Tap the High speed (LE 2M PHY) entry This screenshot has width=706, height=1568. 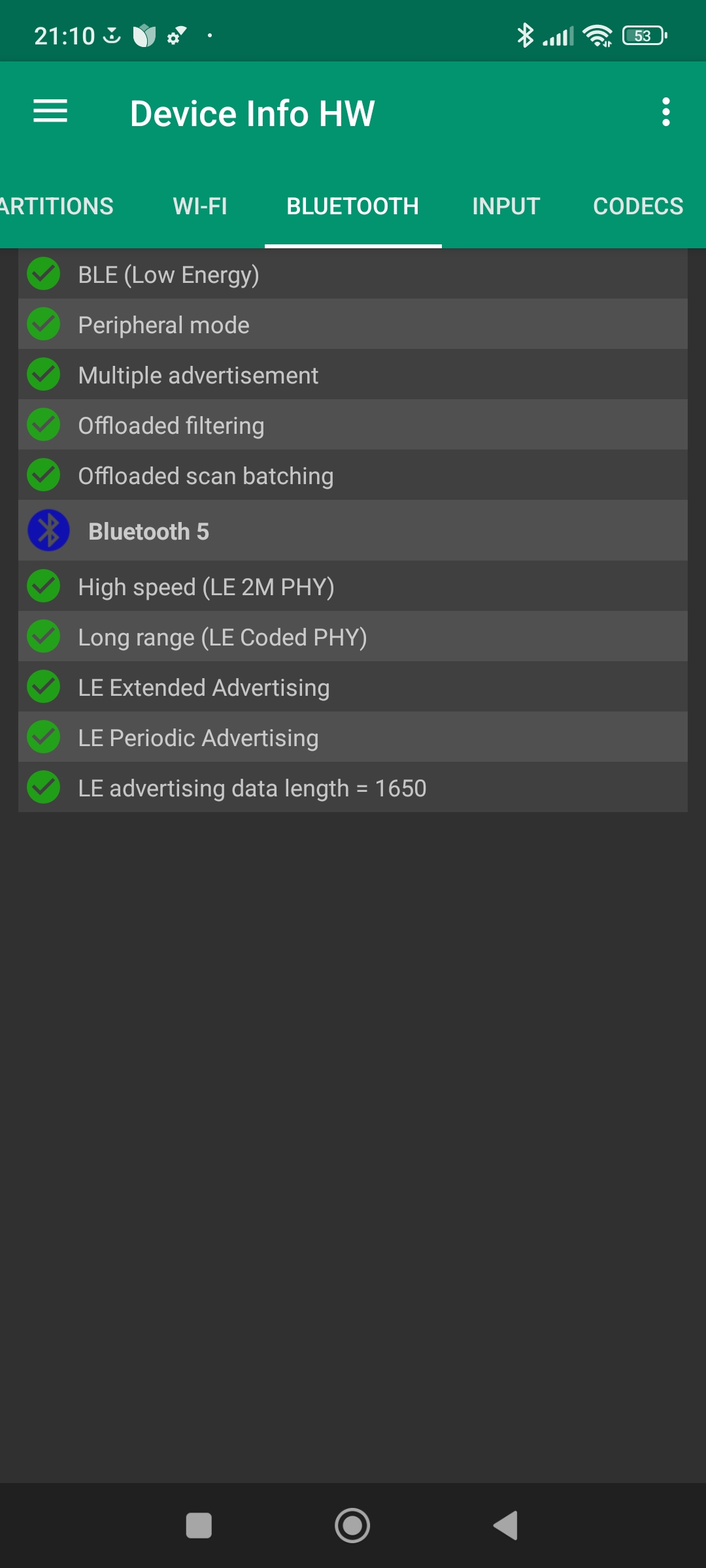point(353,587)
